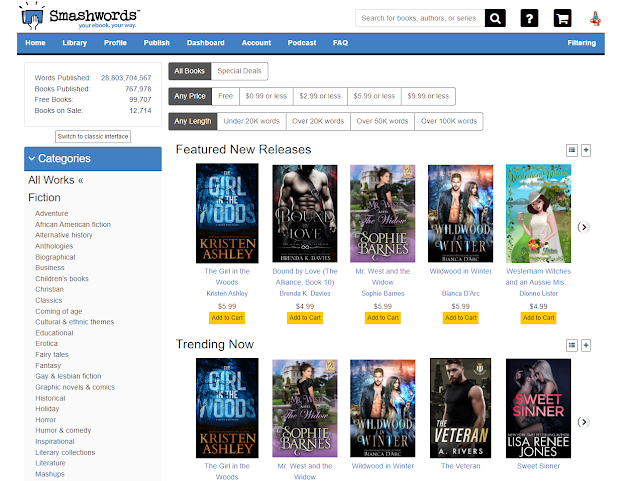Show next Trending Now books
This screenshot has height=481, width=640.
(x=584, y=422)
